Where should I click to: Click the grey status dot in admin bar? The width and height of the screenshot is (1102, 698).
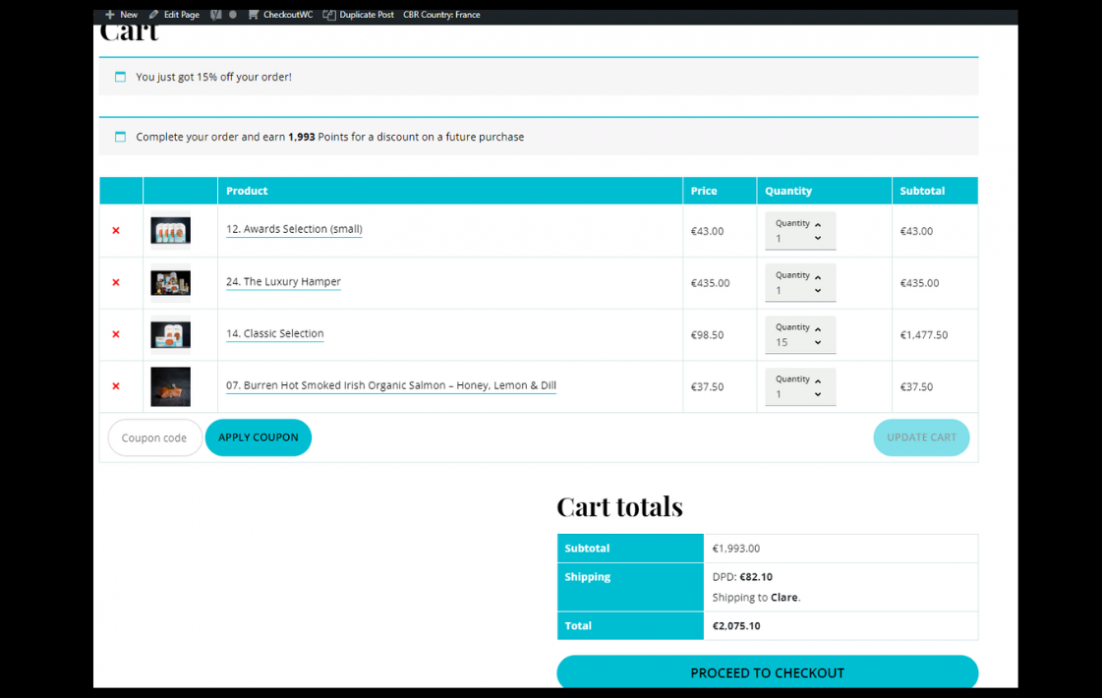(x=233, y=15)
